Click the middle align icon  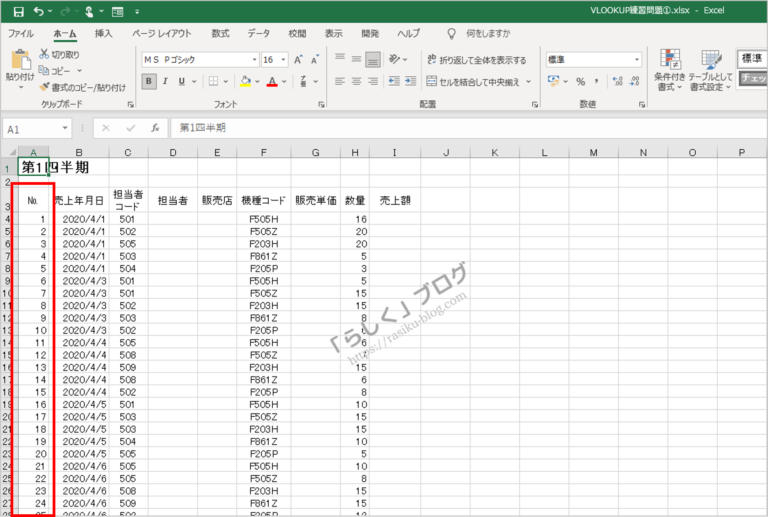coord(357,59)
